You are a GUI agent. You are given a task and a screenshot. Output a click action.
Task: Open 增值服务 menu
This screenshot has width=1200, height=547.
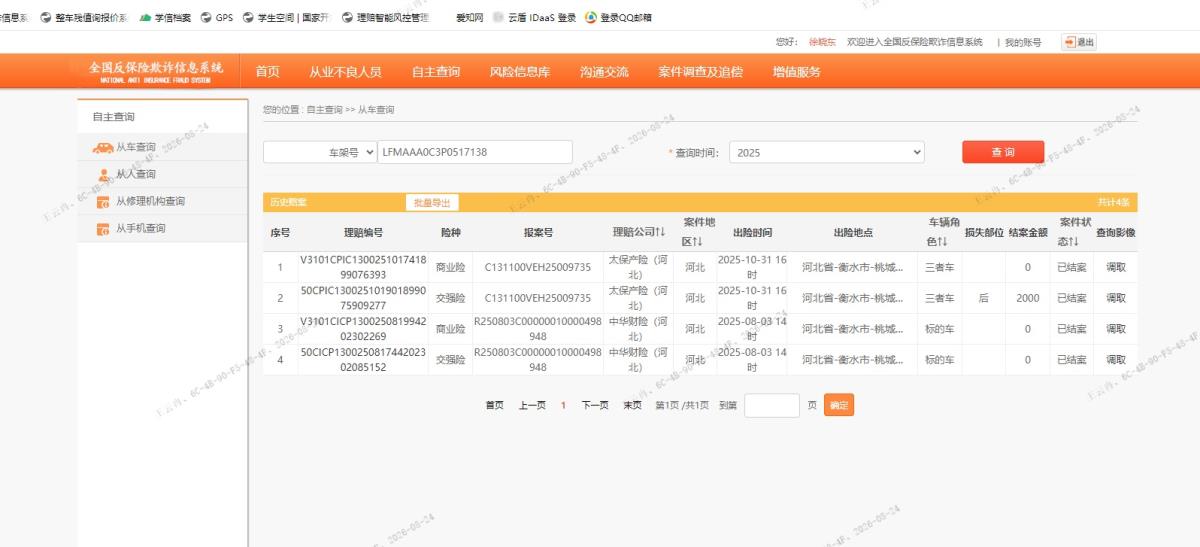pyautogui.click(x=796, y=72)
